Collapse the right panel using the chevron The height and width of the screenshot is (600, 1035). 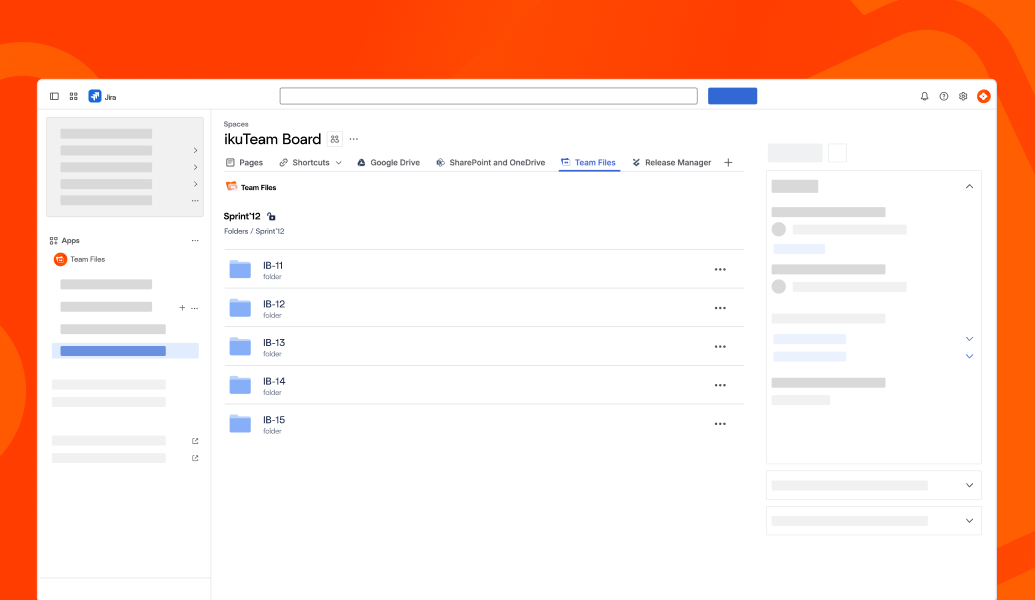coord(968,186)
